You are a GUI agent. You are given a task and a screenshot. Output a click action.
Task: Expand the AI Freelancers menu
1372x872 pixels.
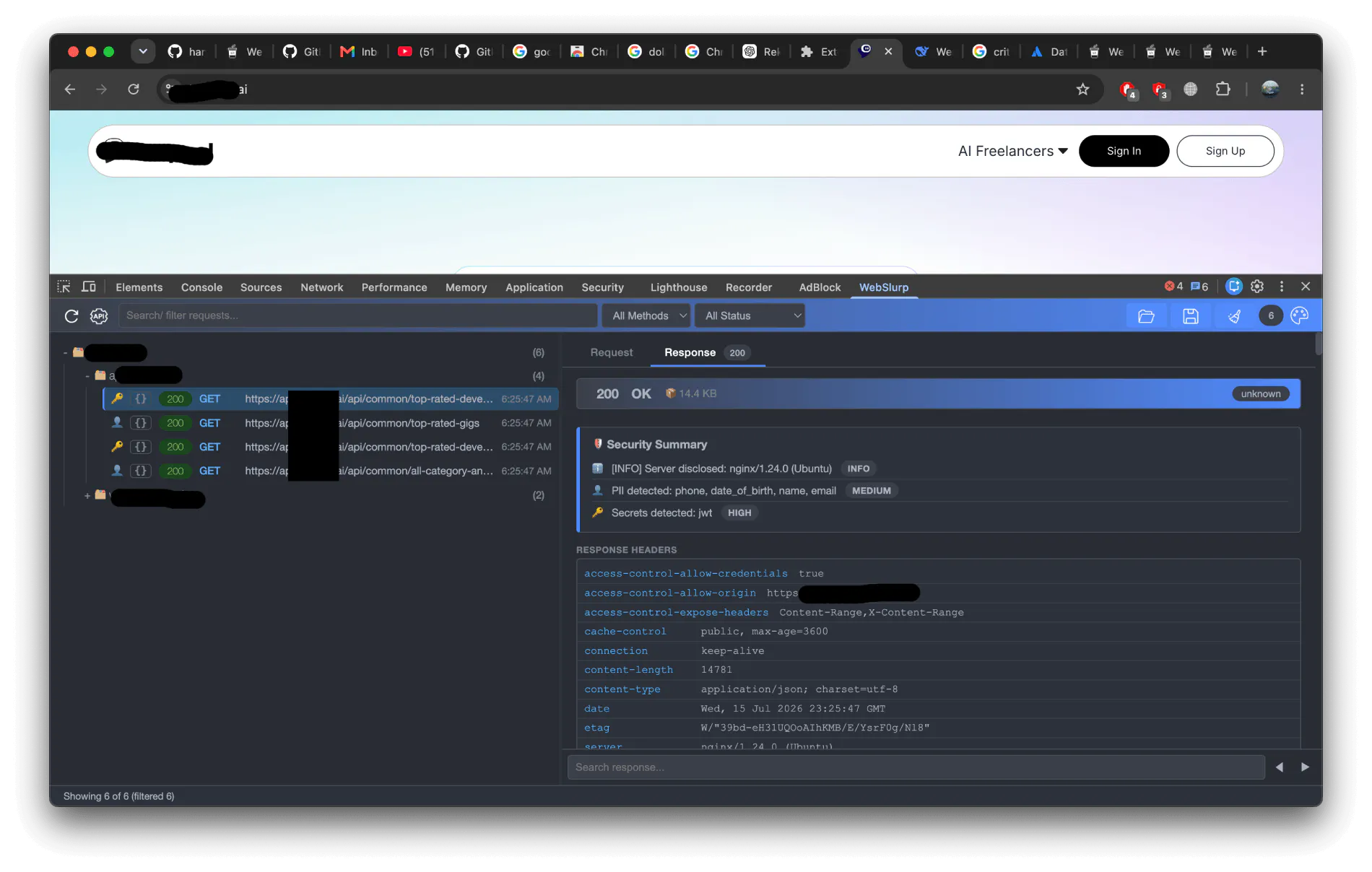1012,151
